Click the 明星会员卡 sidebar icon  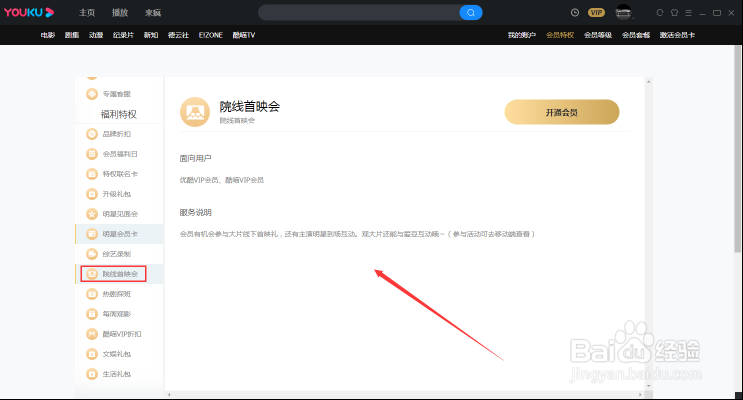click(92, 234)
